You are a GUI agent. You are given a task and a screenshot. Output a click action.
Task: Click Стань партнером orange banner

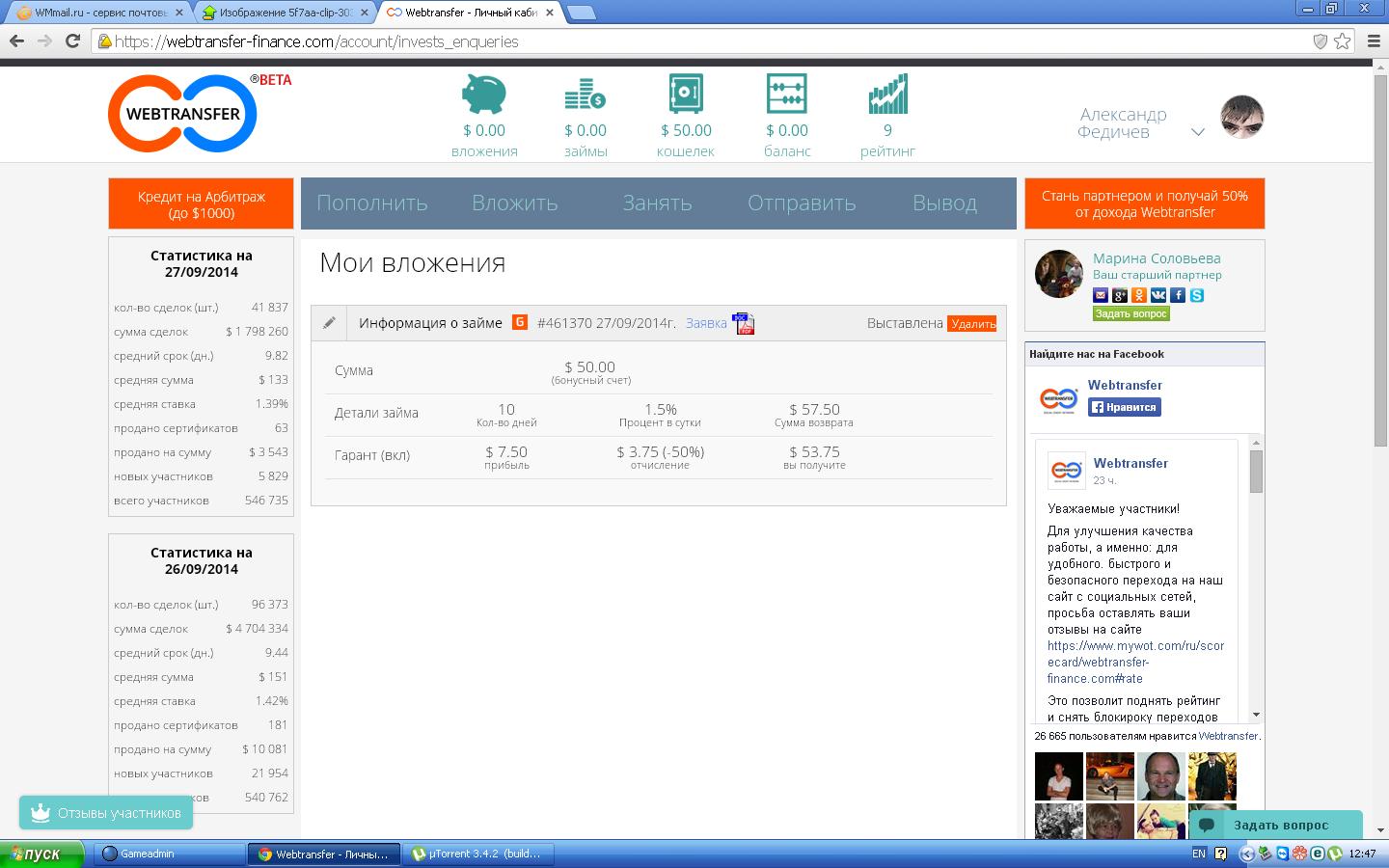coord(1144,203)
